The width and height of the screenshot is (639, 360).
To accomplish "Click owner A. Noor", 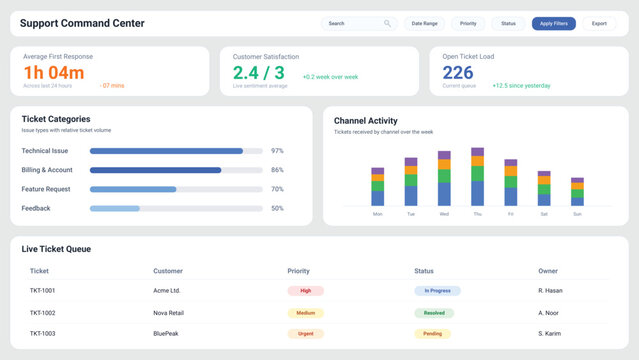I will click(548, 313).
